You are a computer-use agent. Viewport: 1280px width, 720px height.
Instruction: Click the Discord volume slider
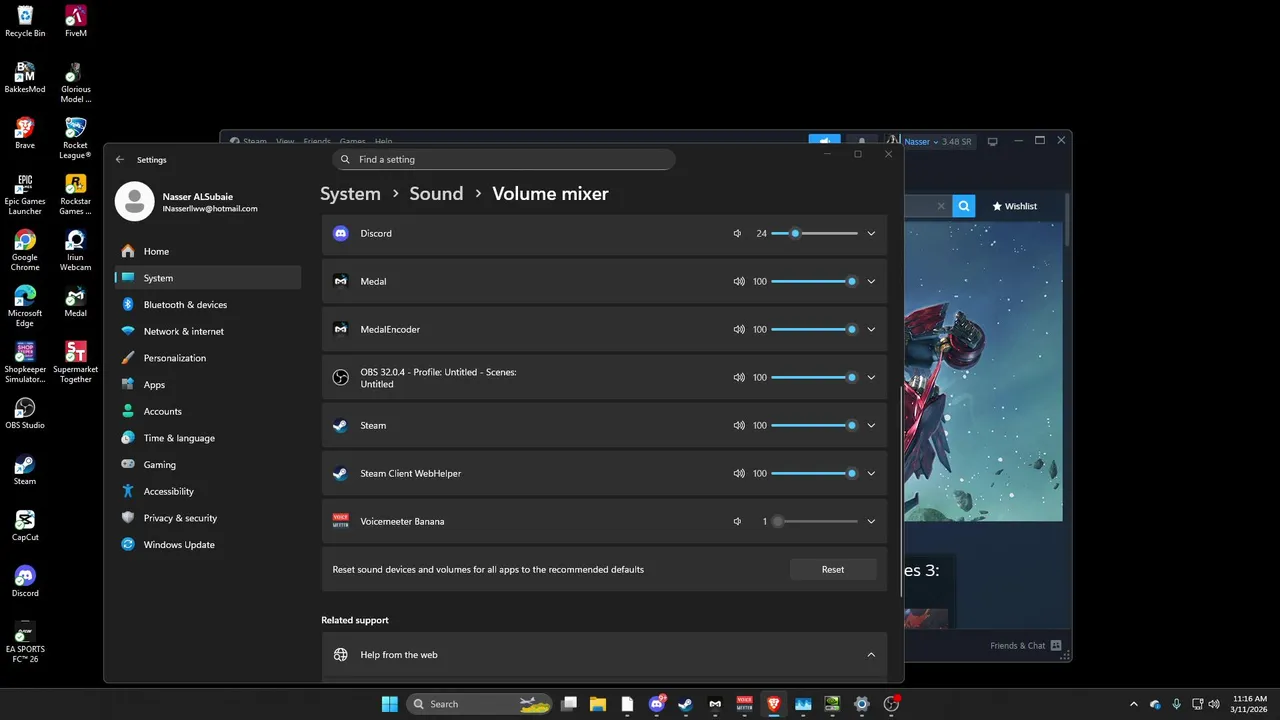click(814, 233)
